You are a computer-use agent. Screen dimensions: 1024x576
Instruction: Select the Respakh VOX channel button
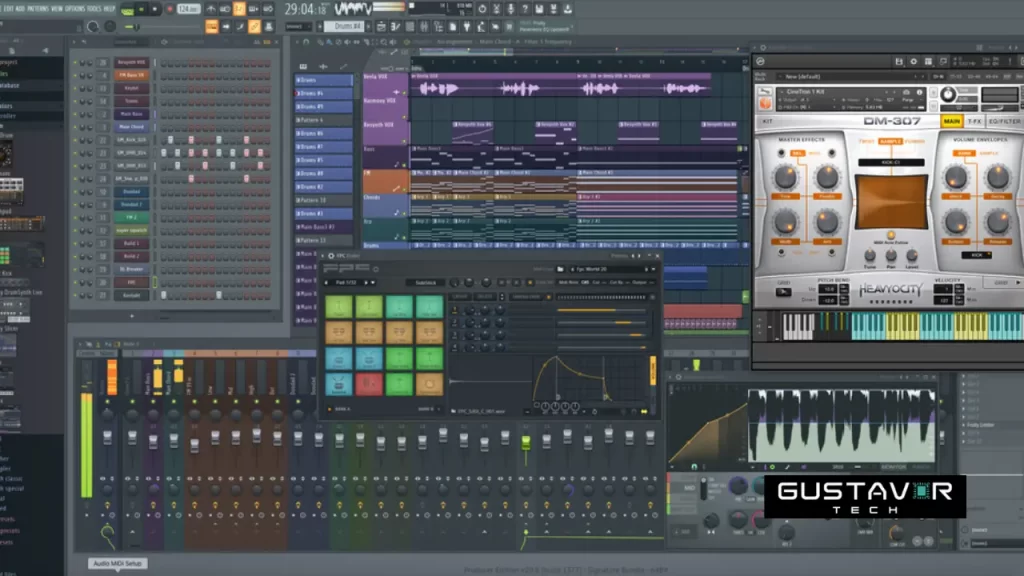(x=131, y=63)
